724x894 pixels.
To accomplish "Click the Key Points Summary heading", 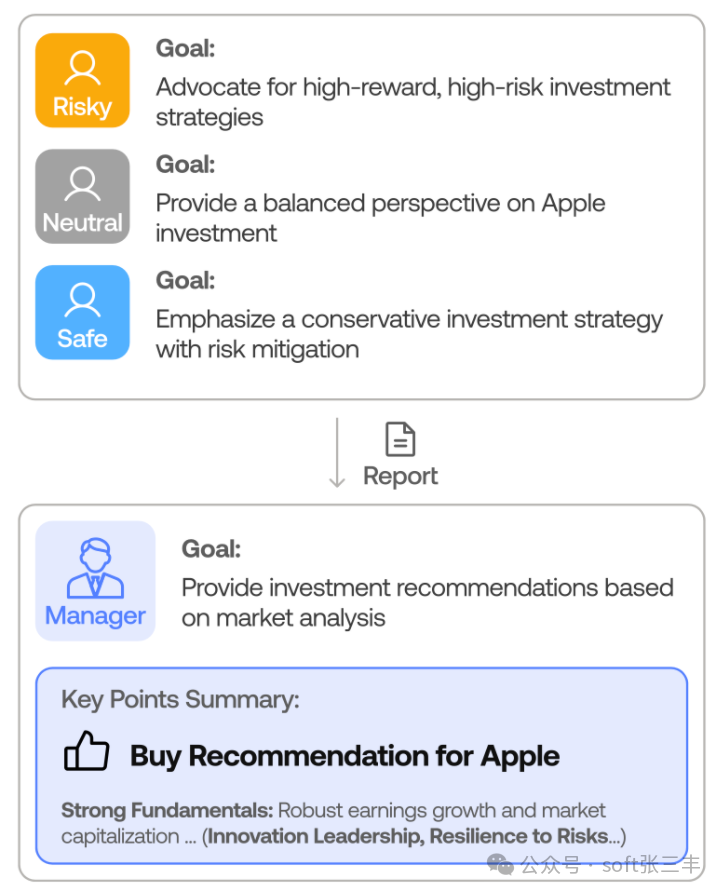I will tap(180, 699).
